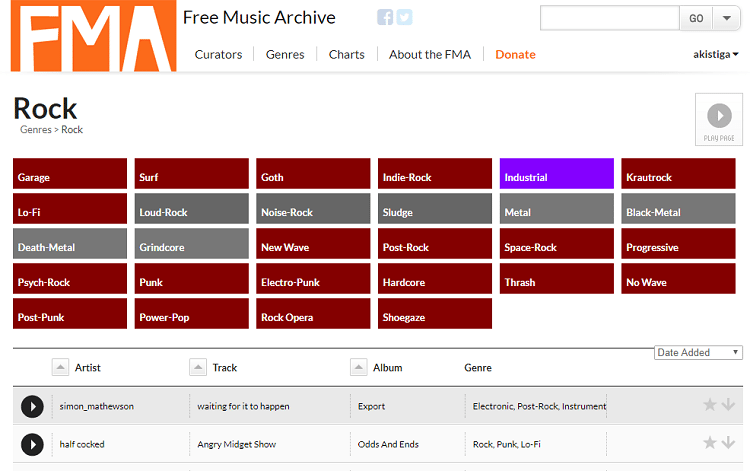Screen dimensions: 750x471
Task: Select the Grindcore tile
Action: pos(191,243)
